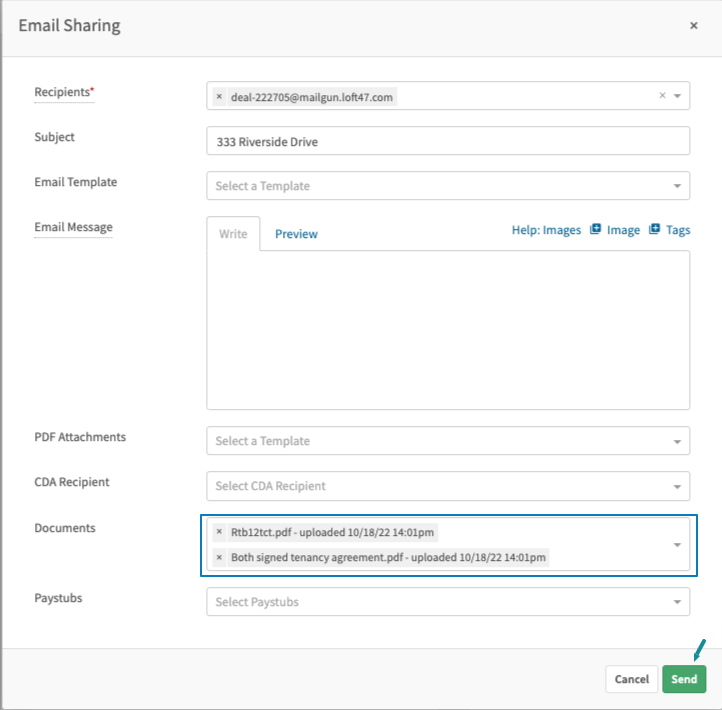This screenshot has width=722, height=710.
Task: Click into the Subject field
Action: pyautogui.click(x=448, y=141)
